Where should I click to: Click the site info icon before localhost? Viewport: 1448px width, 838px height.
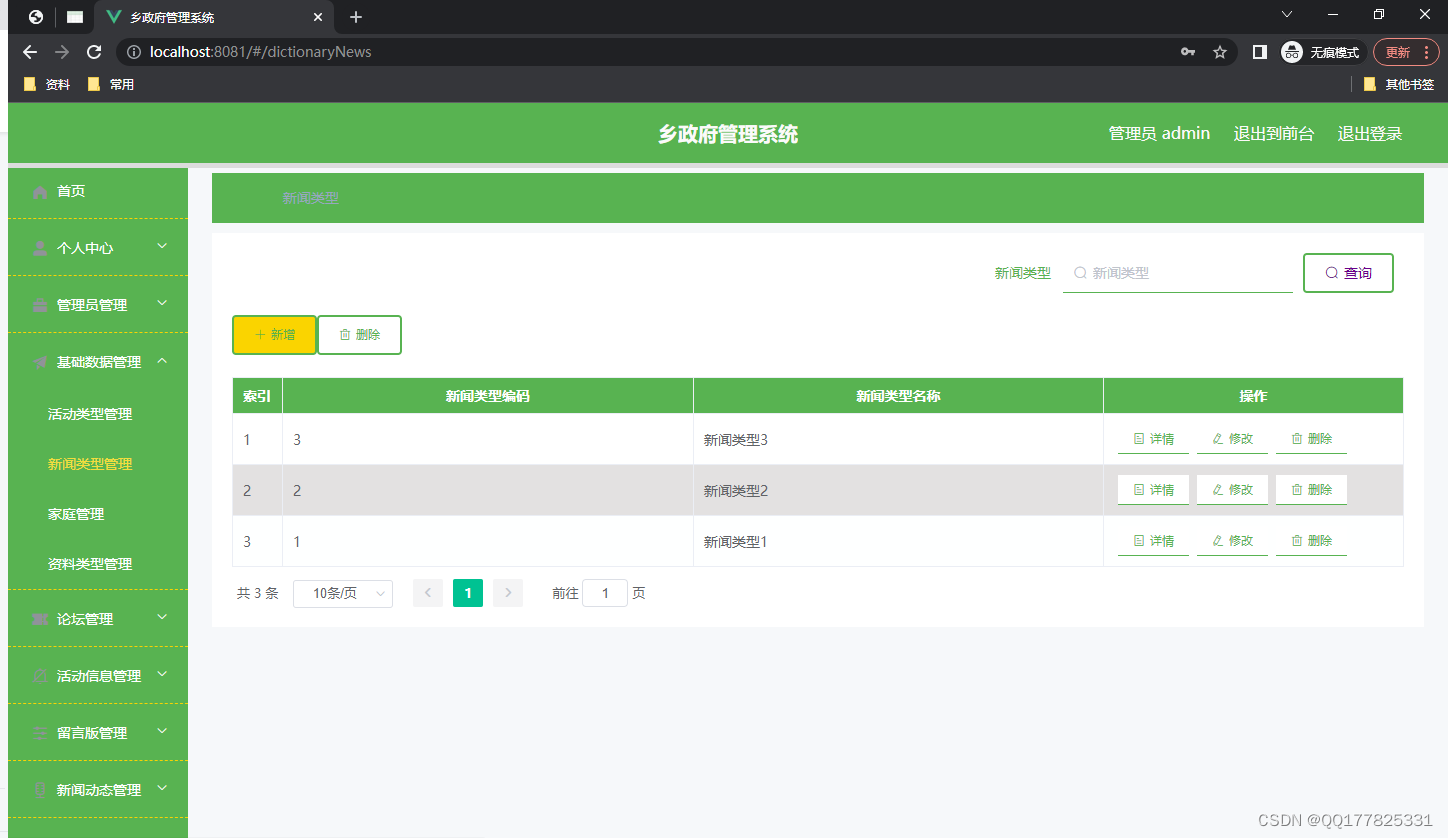134,52
